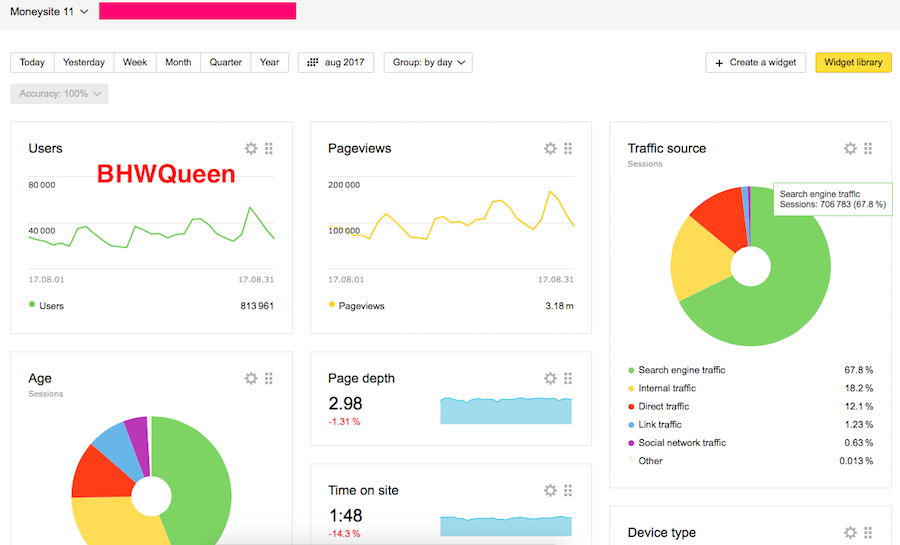
Task: Toggle the Other legend item
Action: tap(646, 461)
